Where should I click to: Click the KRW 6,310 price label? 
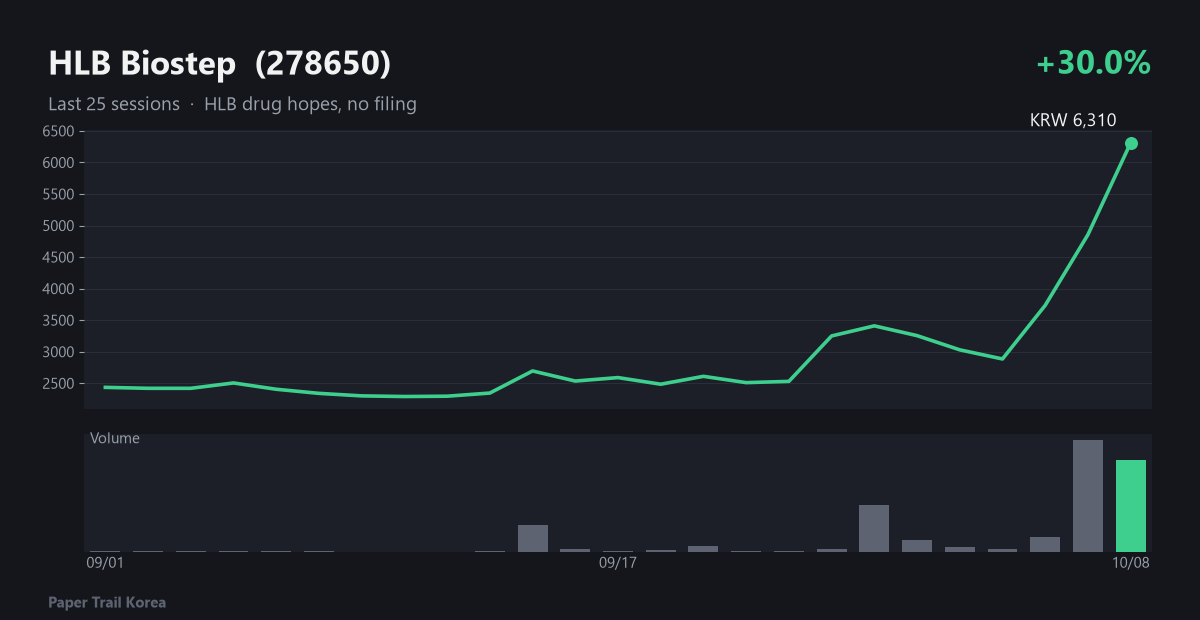tap(1073, 120)
